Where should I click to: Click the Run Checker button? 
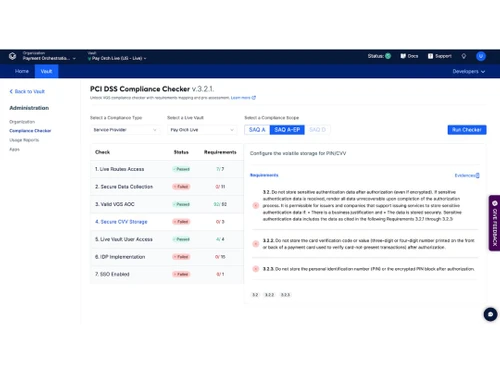point(467,130)
